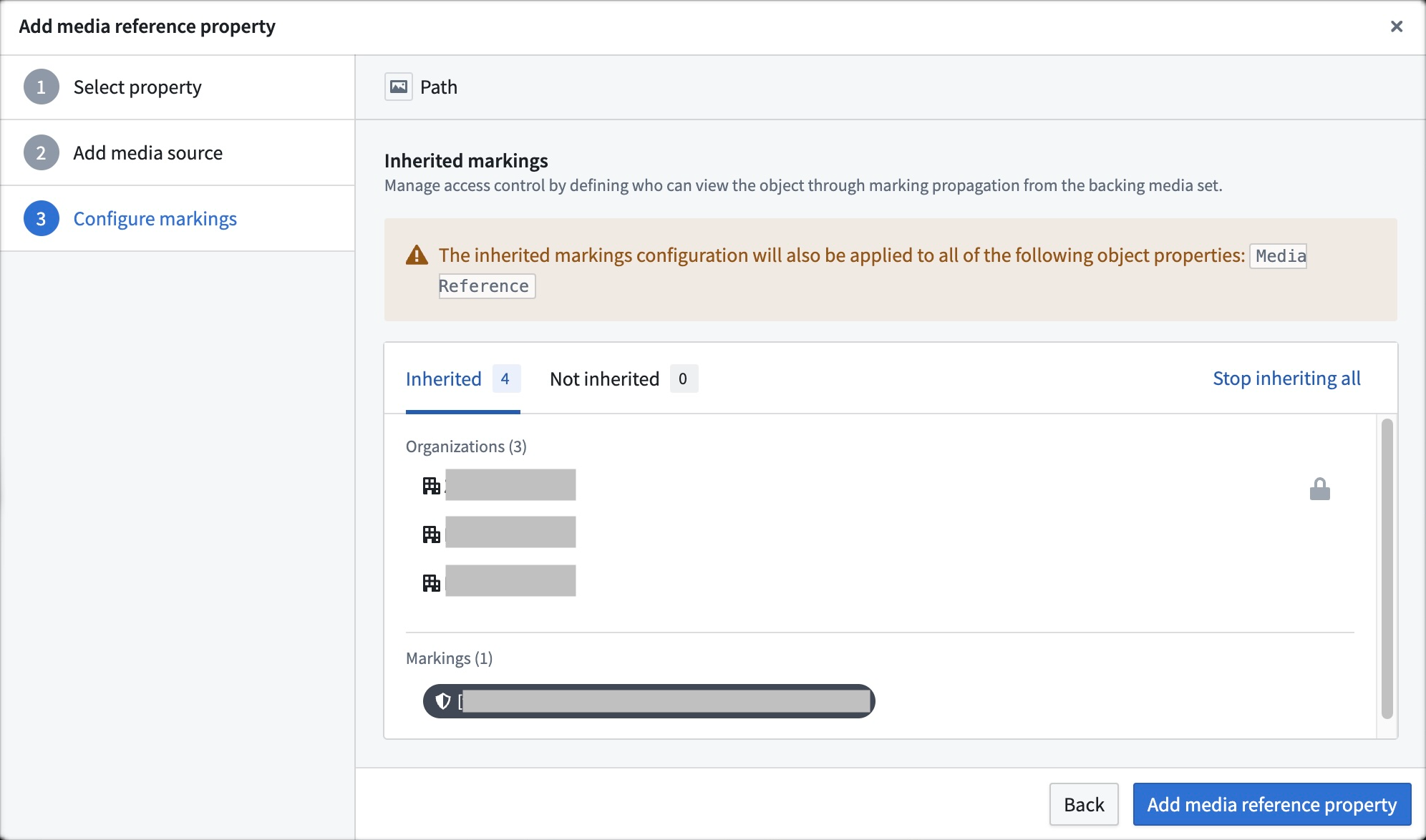Click the media image icon beside Path
Screen dimensions: 1426x840
[x=399, y=87]
